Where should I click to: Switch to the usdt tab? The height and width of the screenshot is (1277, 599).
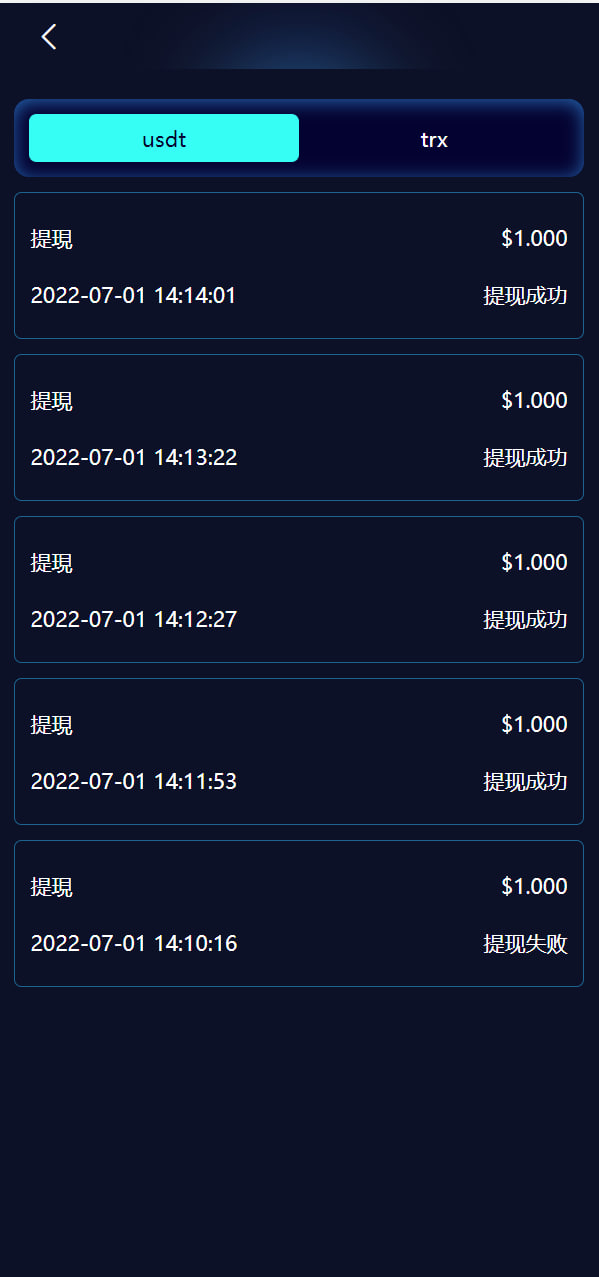click(x=164, y=138)
